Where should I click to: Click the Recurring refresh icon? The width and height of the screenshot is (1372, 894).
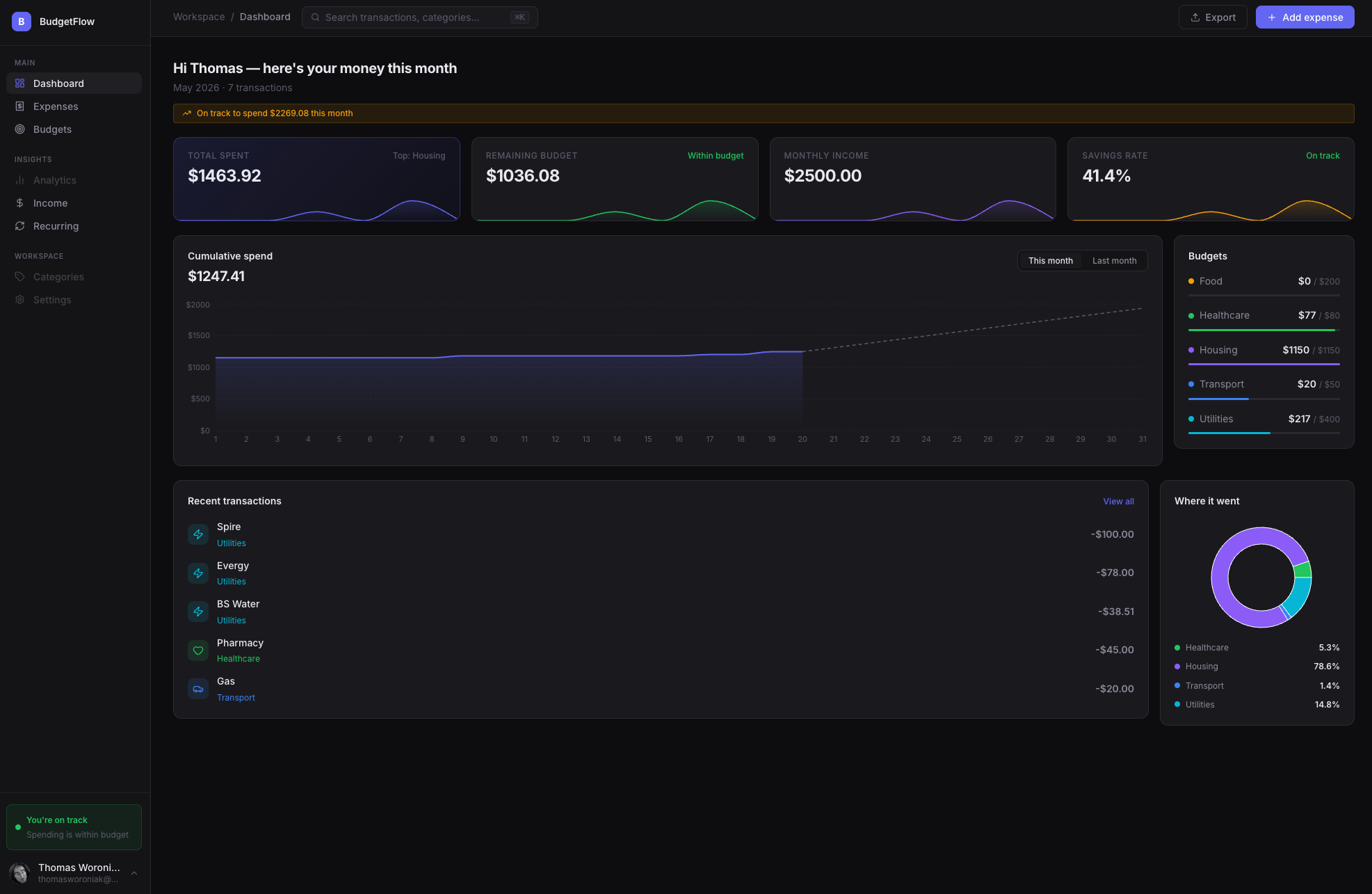coord(20,226)
